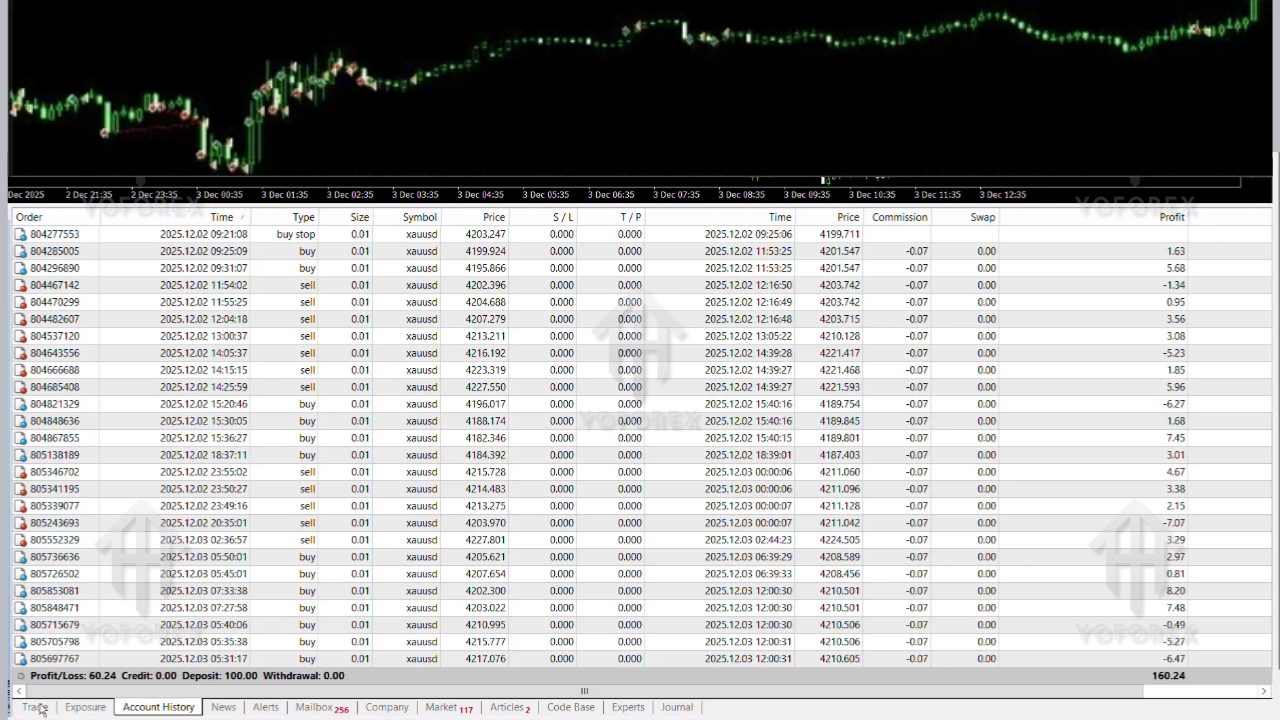The width and height of the screenshot is (1280, 720).
Task: Click the sort triangle on the Time column header
Action: pos(241,217)
